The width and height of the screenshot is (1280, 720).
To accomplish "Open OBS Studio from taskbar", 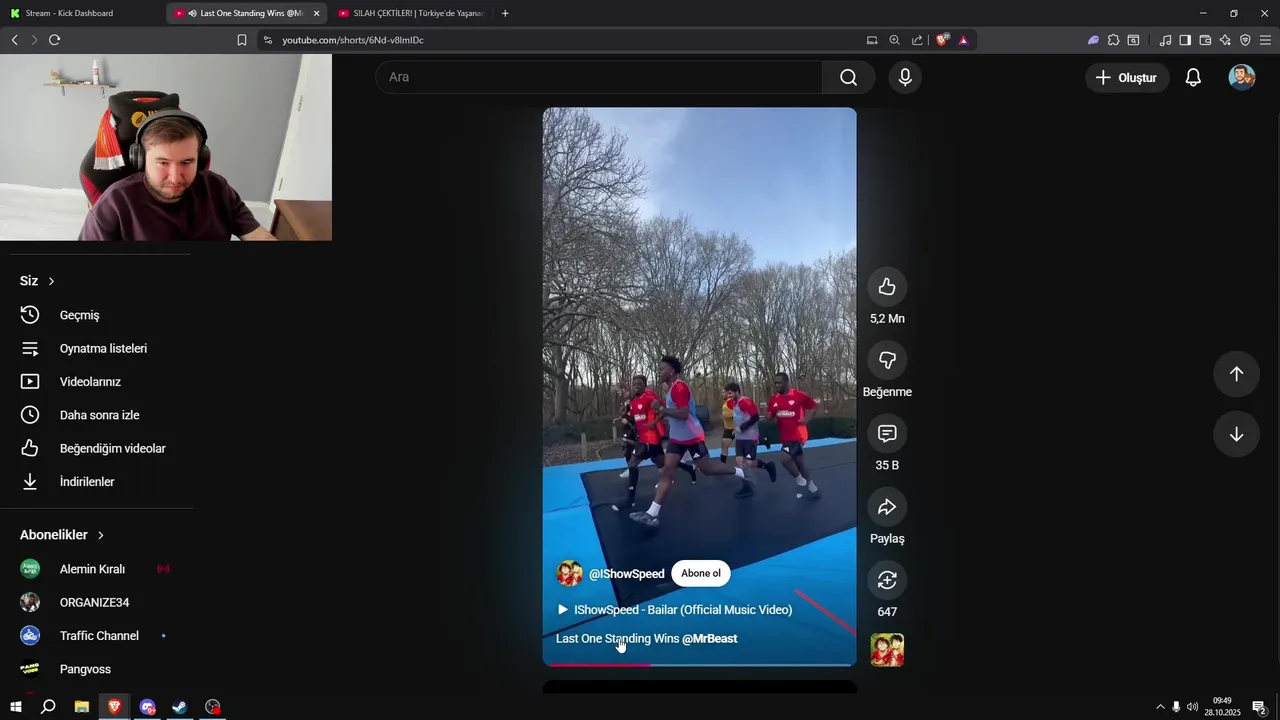I will [x=213, y=707].
